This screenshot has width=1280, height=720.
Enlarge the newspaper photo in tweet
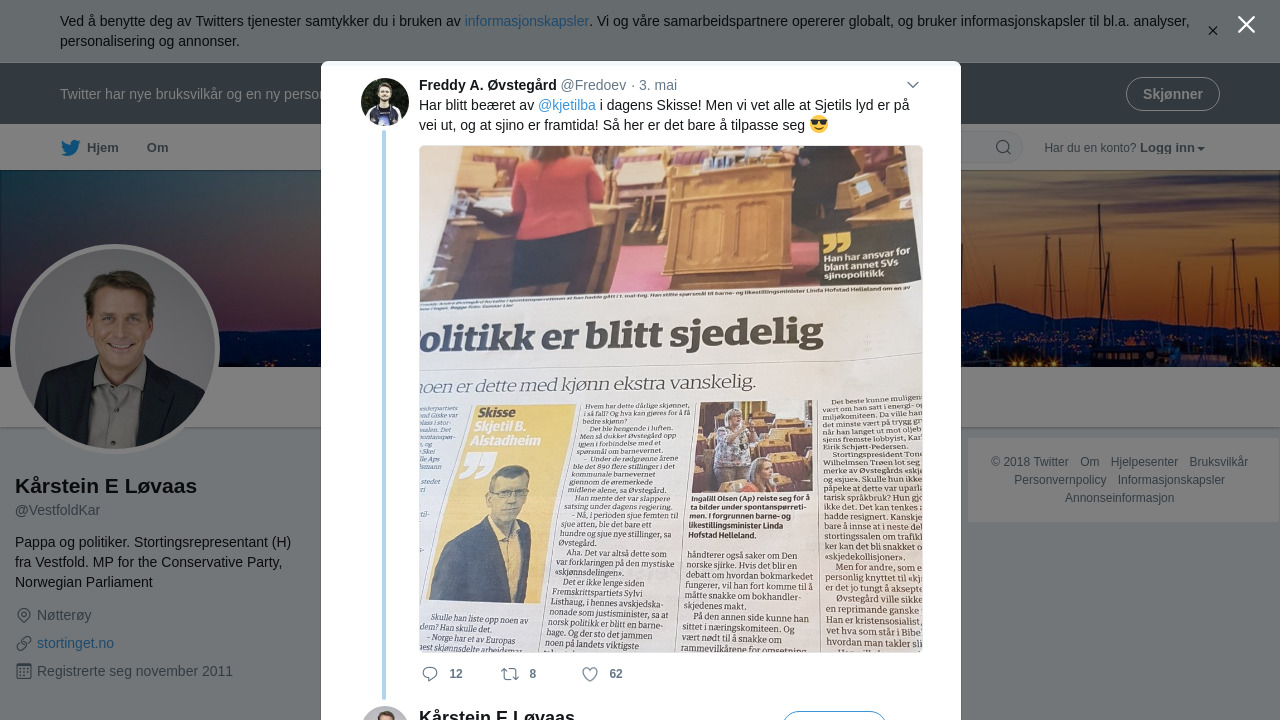(671, 399)
